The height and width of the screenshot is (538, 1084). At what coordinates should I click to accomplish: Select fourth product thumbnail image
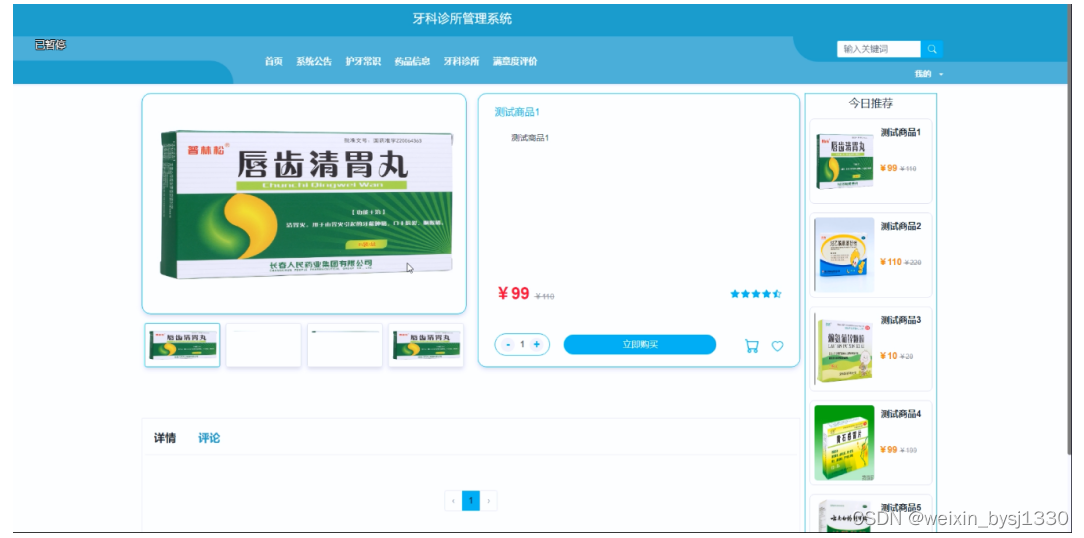[426, 345]
